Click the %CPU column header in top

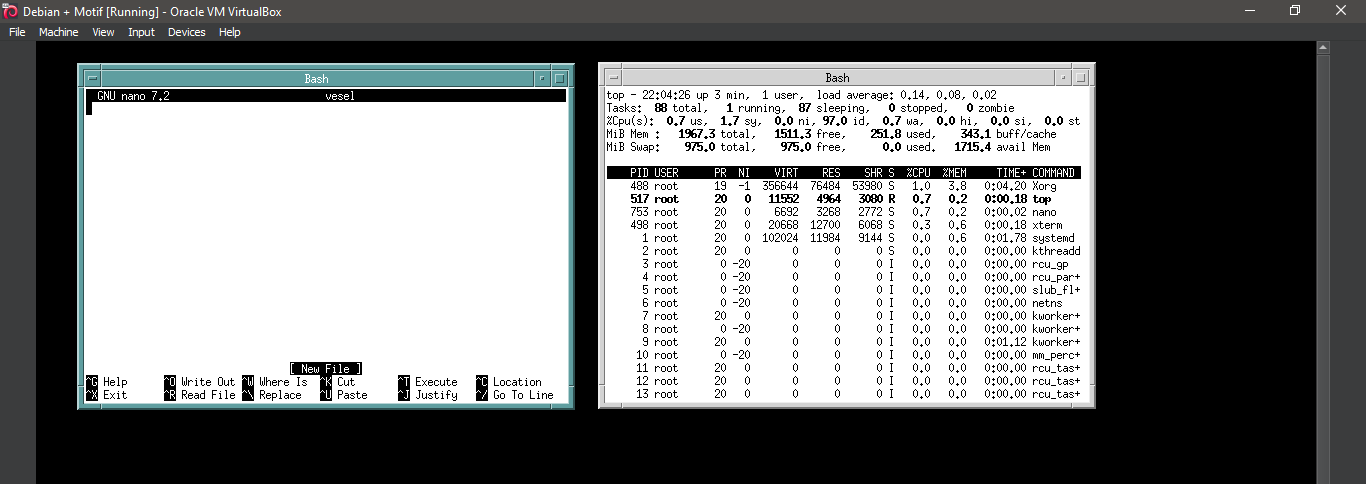[x=918, y=173]
